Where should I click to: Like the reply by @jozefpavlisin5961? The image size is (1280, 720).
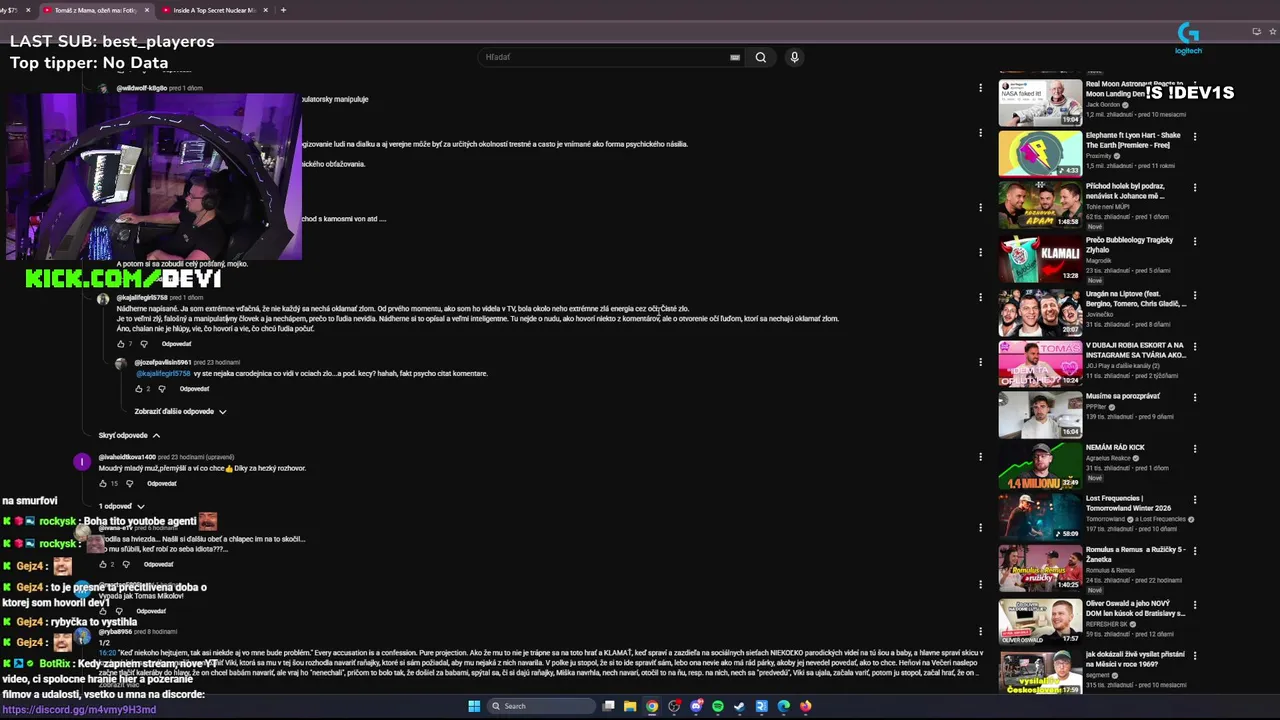point(139,389)
